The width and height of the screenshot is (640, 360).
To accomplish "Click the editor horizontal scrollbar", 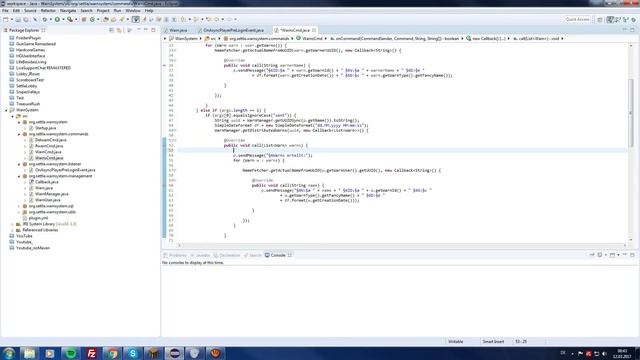I will [x=402, y=245].
